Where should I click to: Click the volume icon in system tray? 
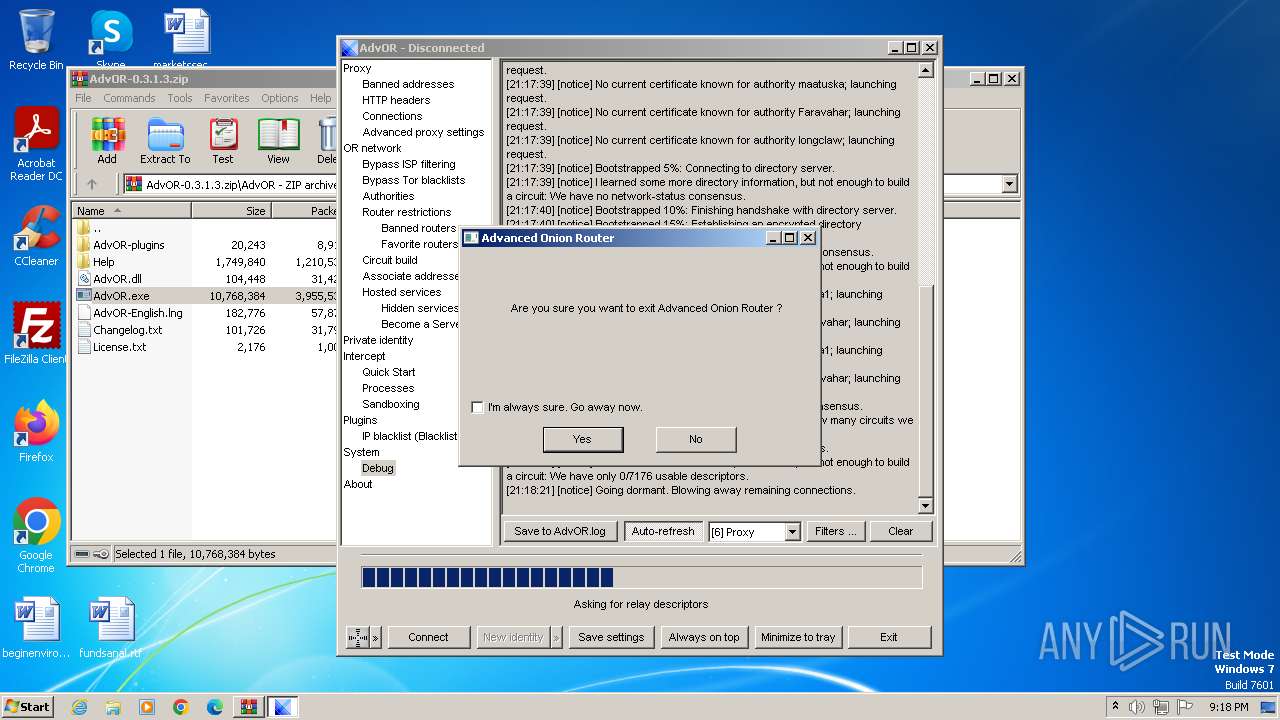coord(1136,706)
